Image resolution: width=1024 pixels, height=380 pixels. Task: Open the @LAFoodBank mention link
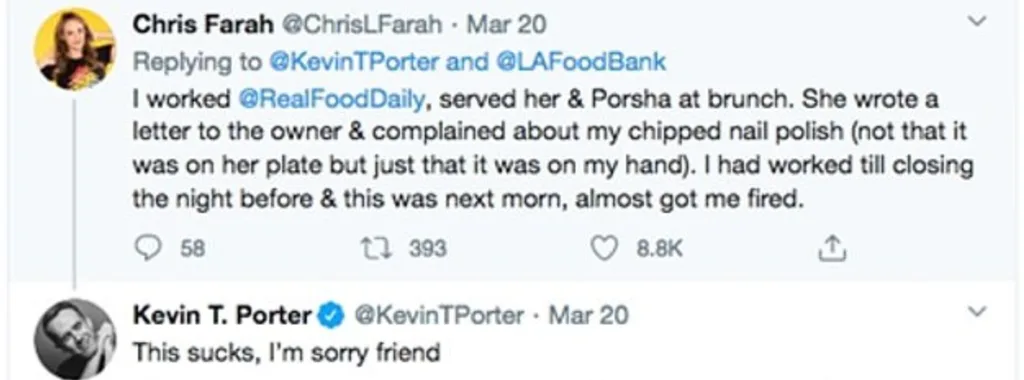point(581,62)
